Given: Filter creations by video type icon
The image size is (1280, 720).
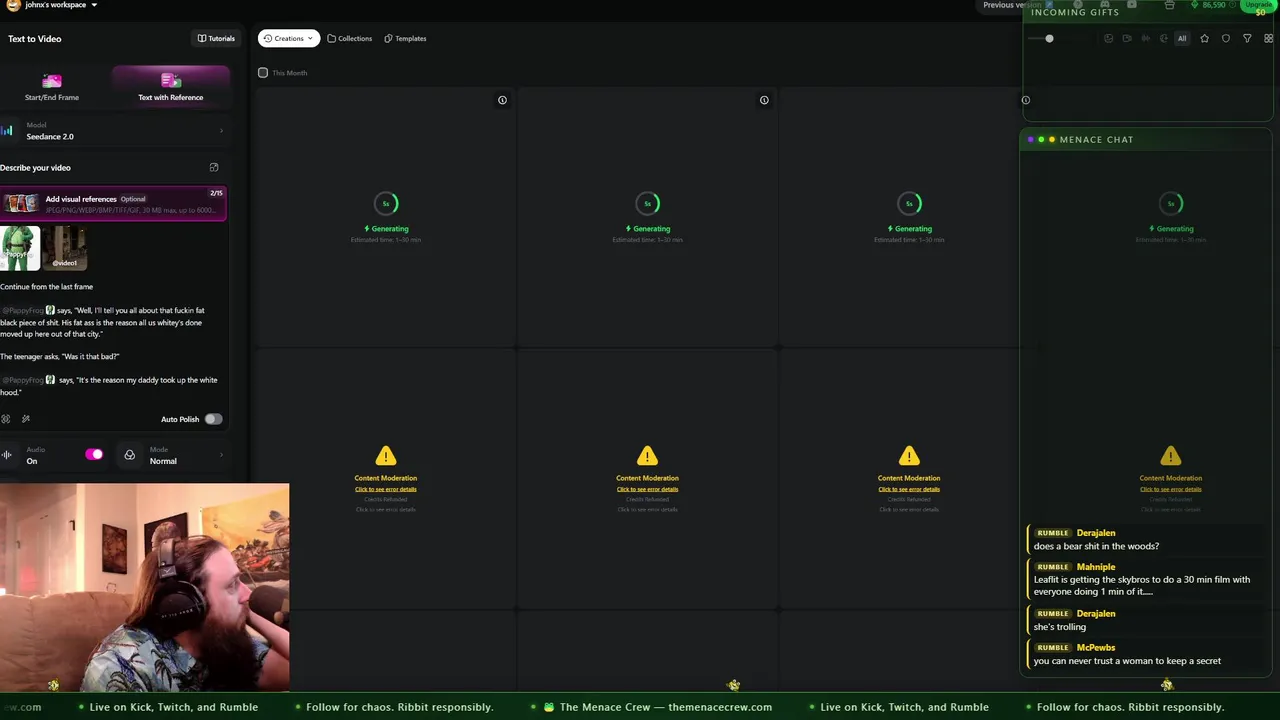Looking at the screenshot, I should tap(1127, 38).
